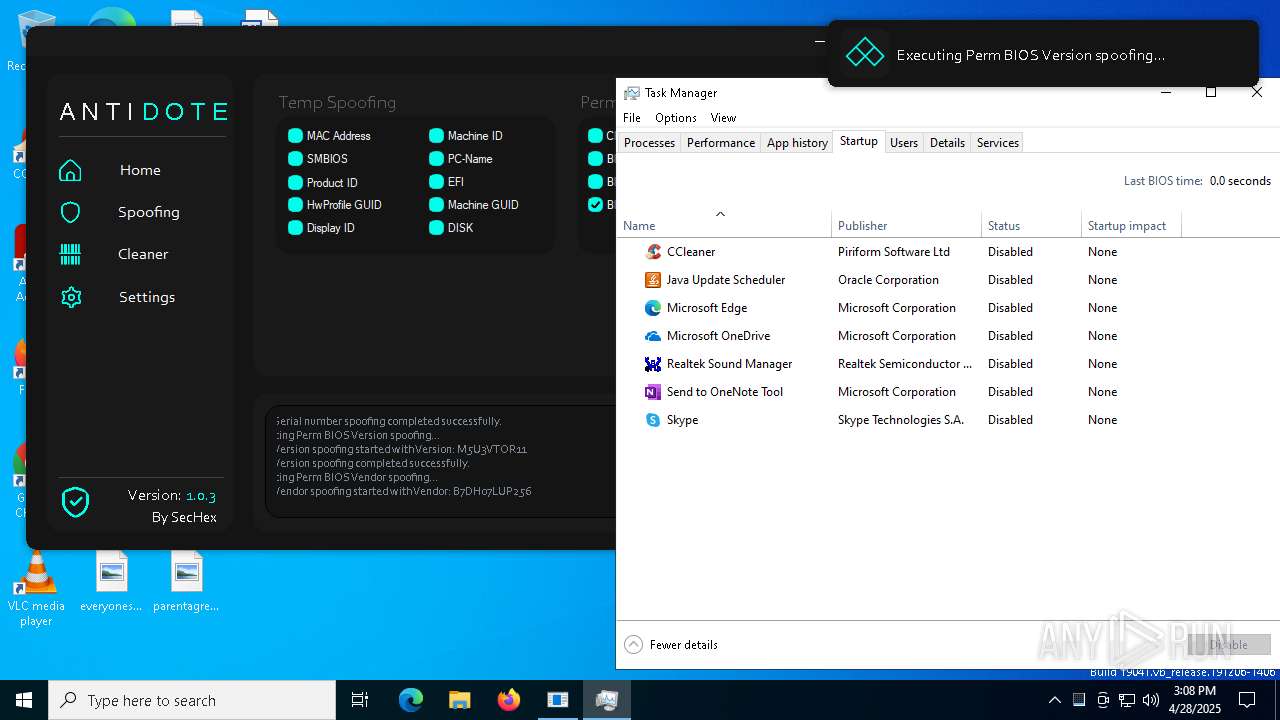1280x720 pixels.
Task: Click Disabled status in the Skype row
Action: [x=1010, y=420]
